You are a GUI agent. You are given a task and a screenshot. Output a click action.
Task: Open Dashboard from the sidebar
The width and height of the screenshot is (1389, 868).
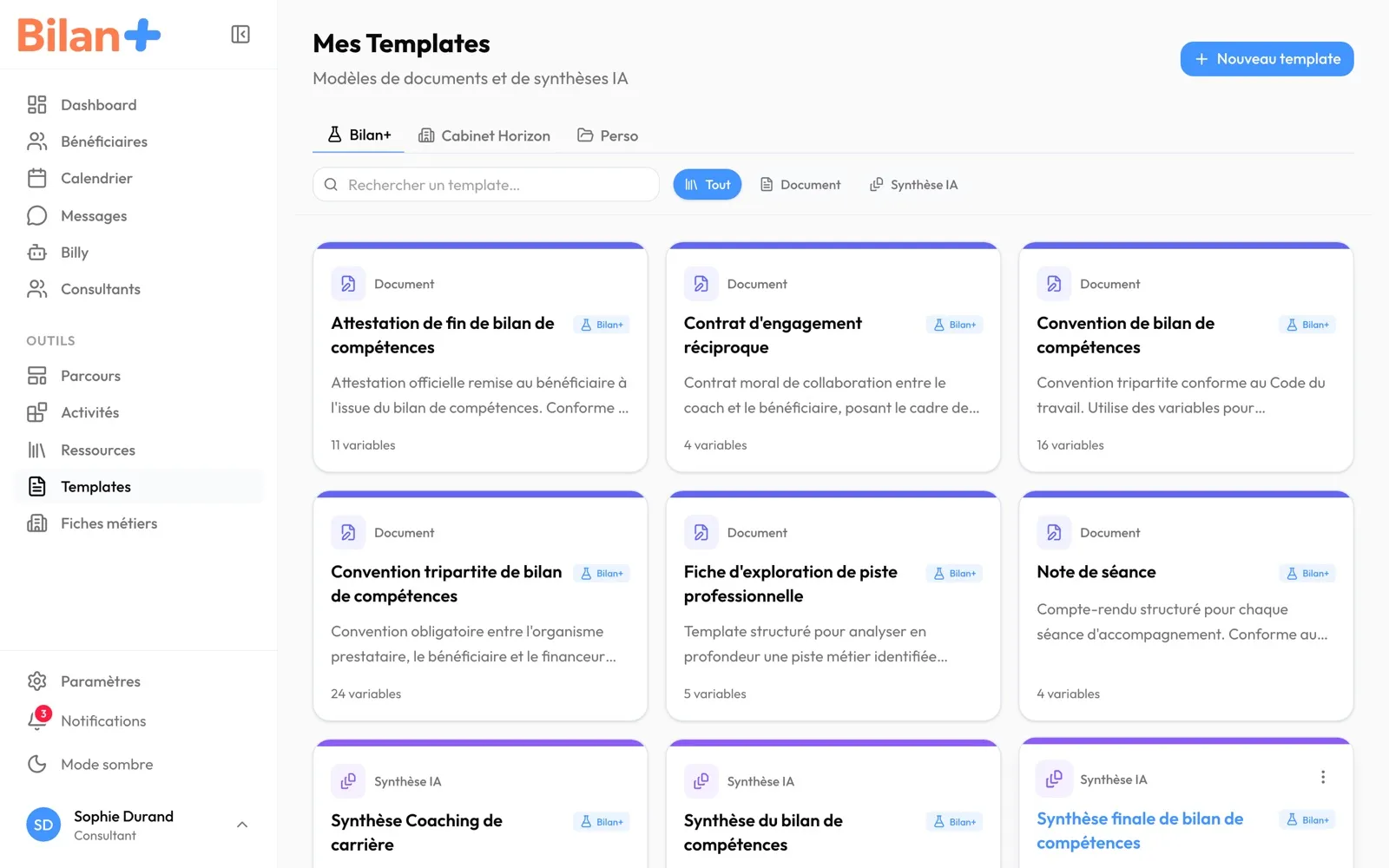pyautogui.click(x=139, y=105)
